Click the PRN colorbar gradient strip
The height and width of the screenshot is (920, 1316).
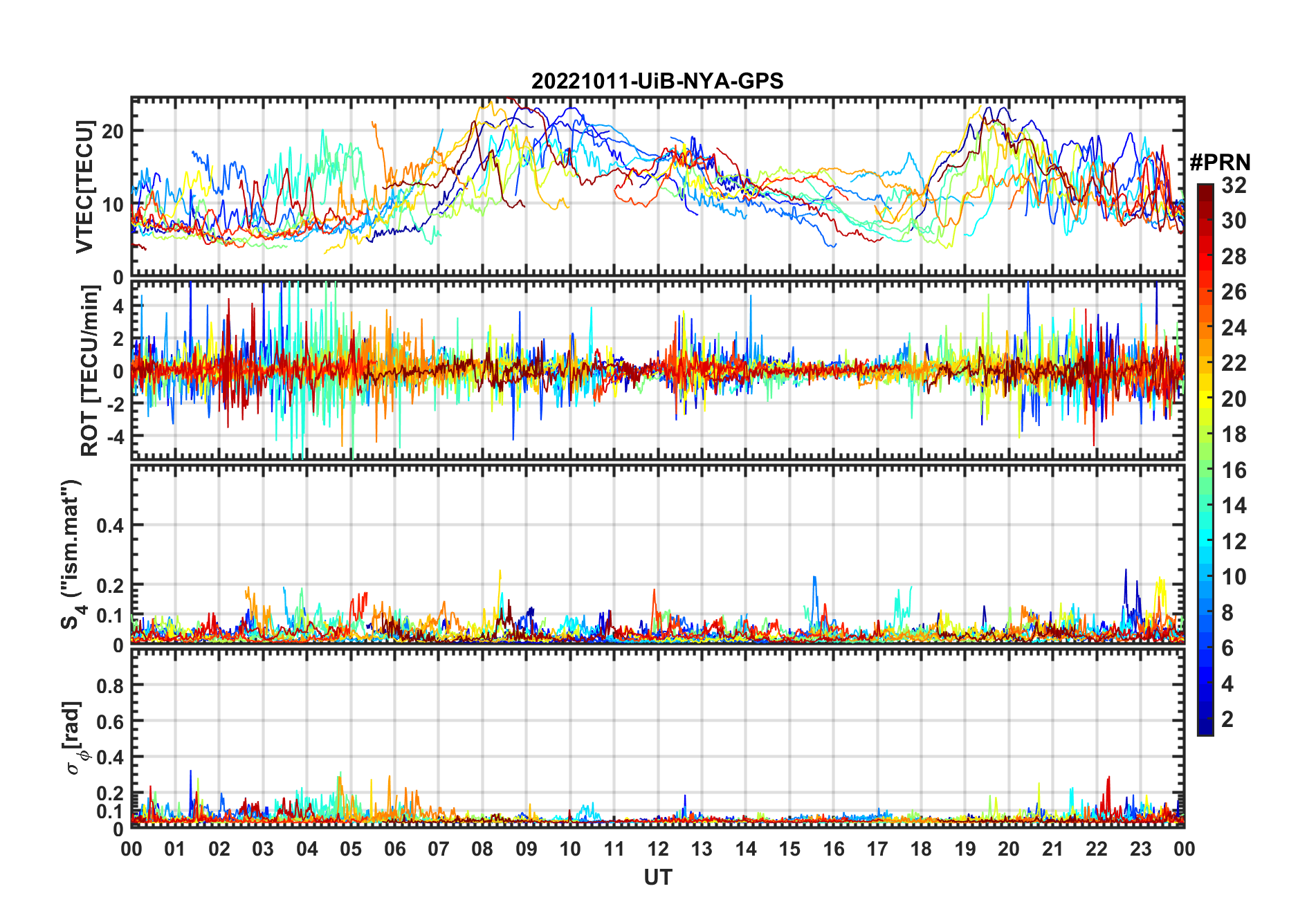(x=1205, y=459)
